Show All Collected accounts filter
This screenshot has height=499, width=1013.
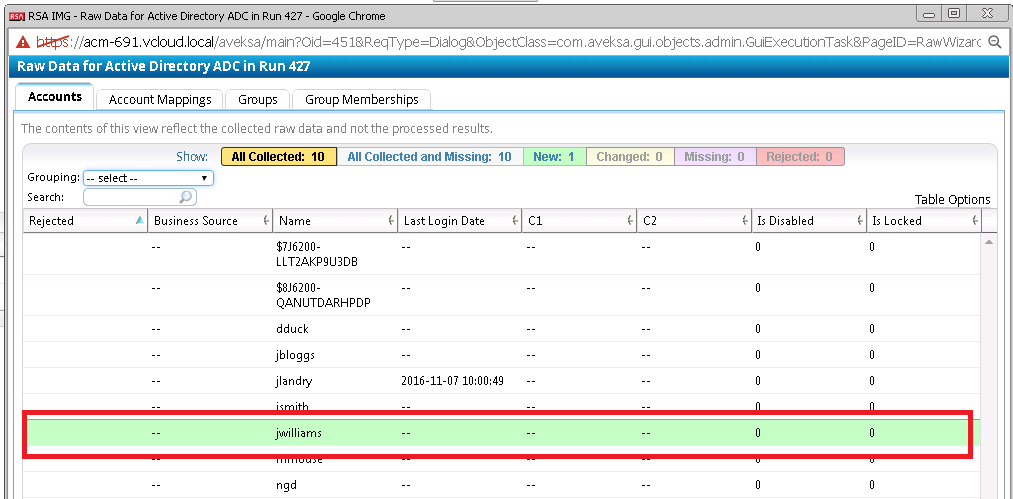[x=278, y=157]
